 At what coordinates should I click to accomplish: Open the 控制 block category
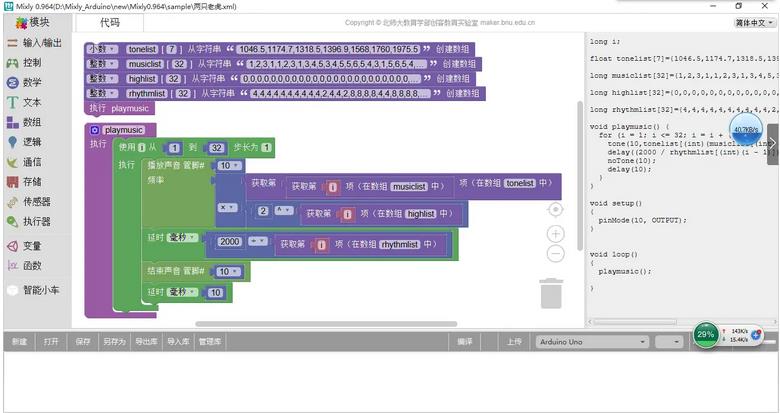[x=24, y=63]
